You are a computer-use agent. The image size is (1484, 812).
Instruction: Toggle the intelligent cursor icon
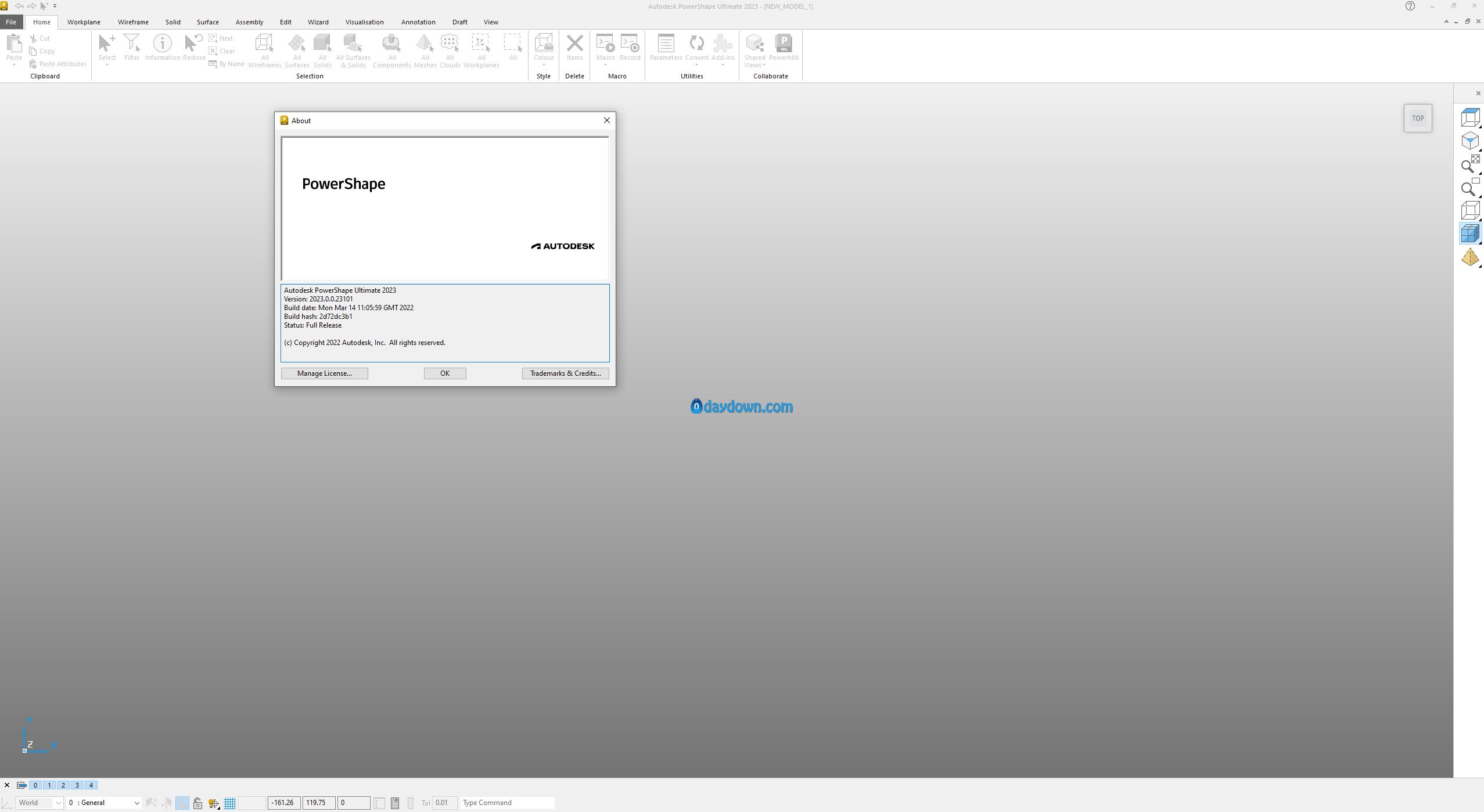point(214,803)
